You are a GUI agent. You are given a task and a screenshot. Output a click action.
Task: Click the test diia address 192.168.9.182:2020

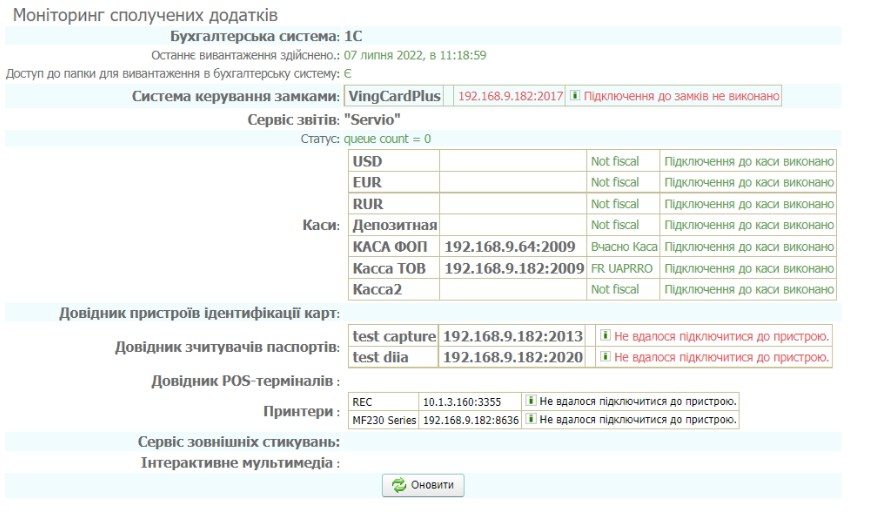tap(514, 357)
